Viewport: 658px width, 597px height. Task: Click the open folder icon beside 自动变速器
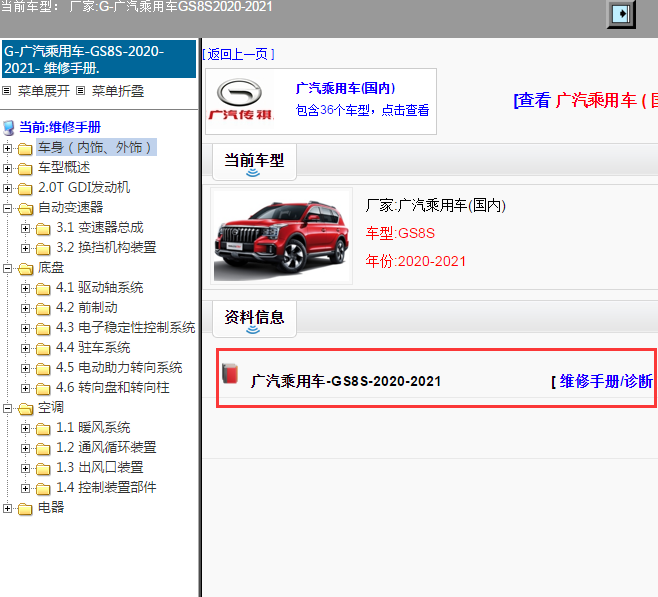tap(25, 209)
